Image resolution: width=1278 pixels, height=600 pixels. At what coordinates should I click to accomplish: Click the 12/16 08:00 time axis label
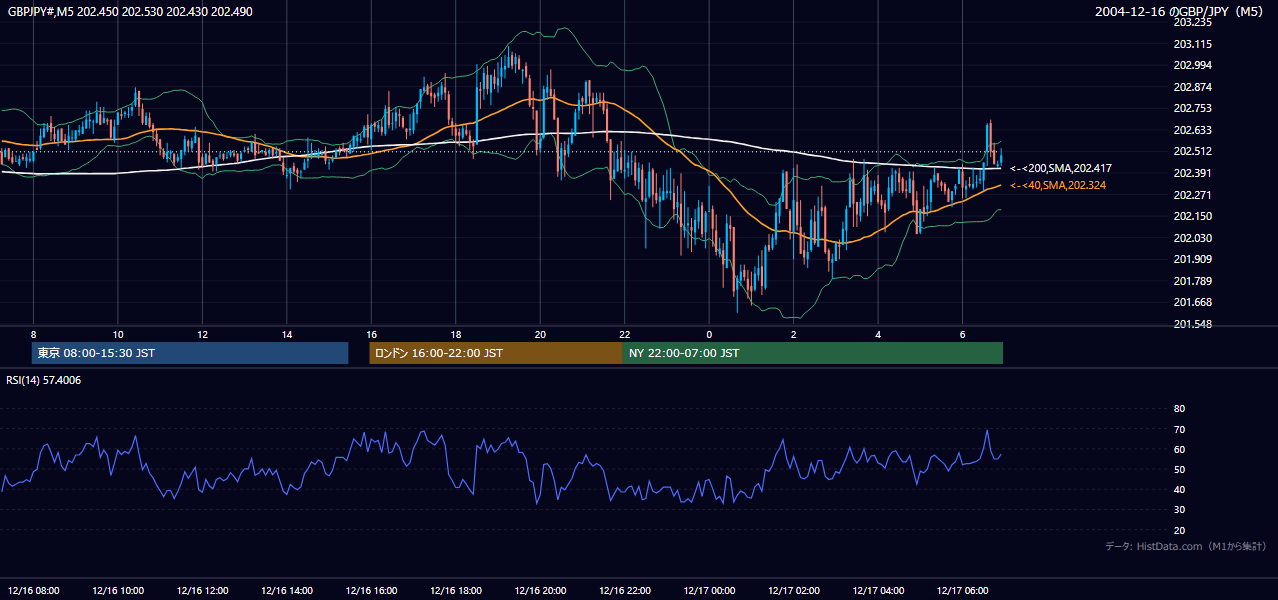[33, 590]
